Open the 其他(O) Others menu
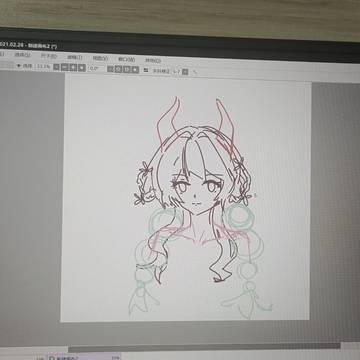360x360 pixels. coord(153,60)
